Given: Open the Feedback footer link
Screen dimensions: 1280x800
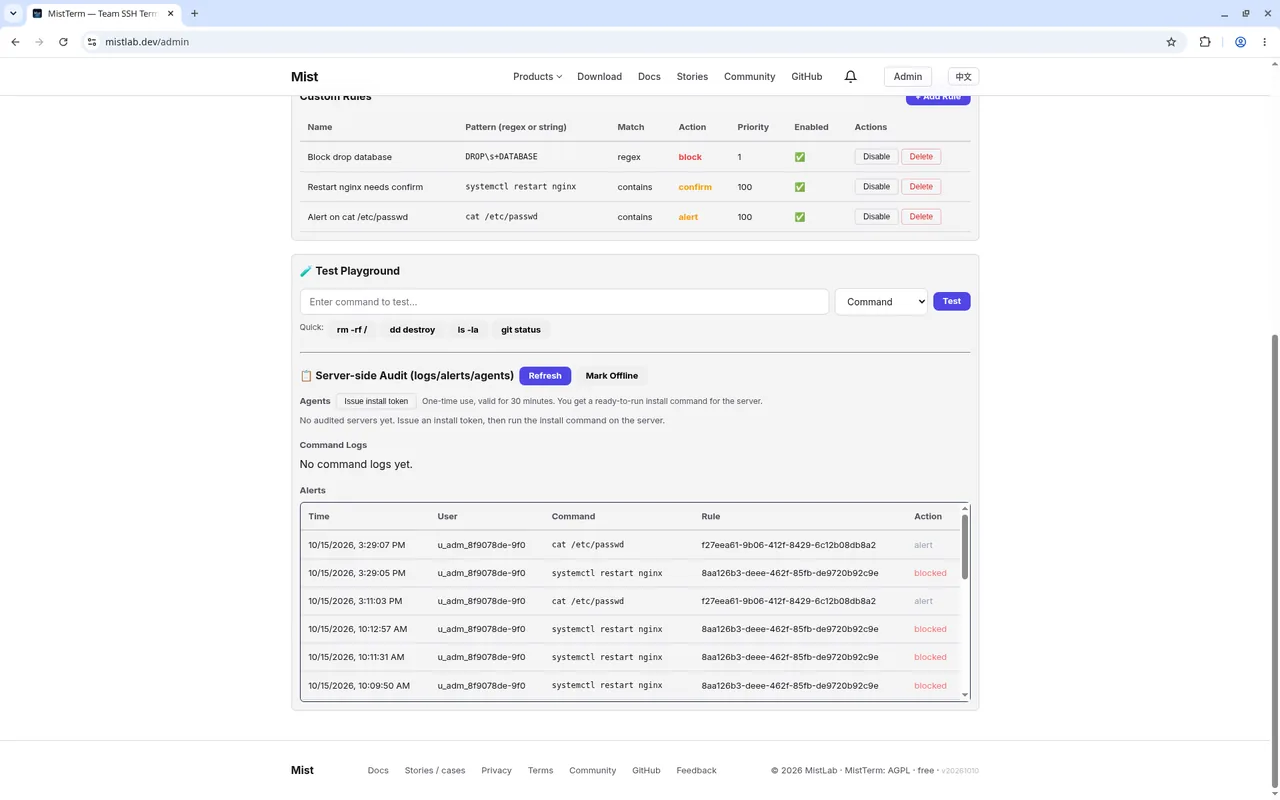Looking at the screenshot, I should 696,771.
